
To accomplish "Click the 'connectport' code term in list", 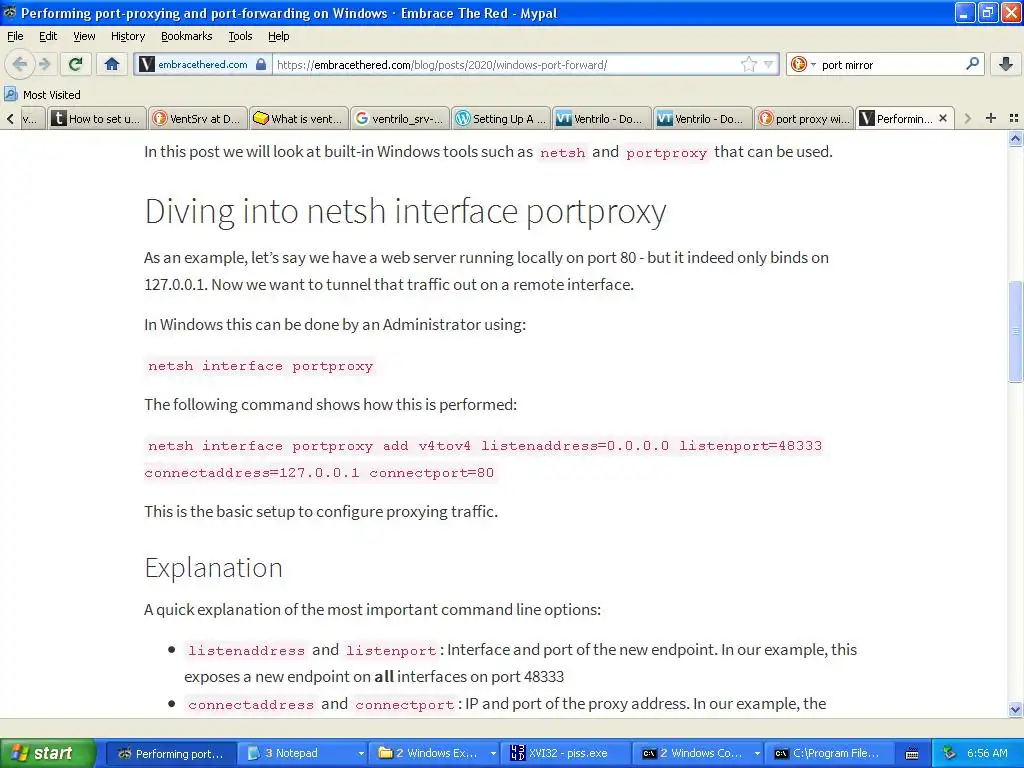I will pyautogui.click(x=404, y=705).
